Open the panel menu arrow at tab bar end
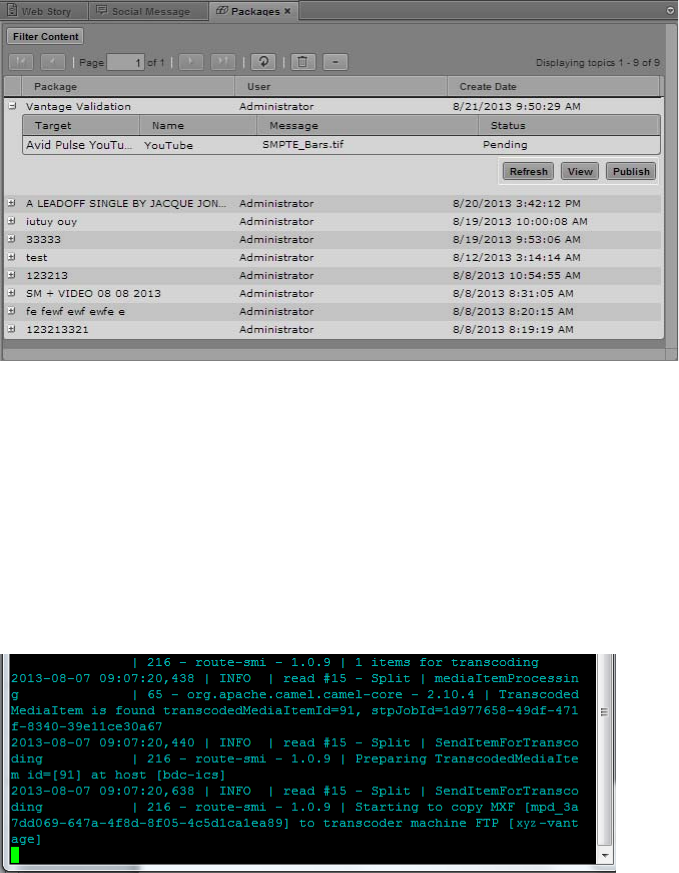 click(x=670, y=11)
